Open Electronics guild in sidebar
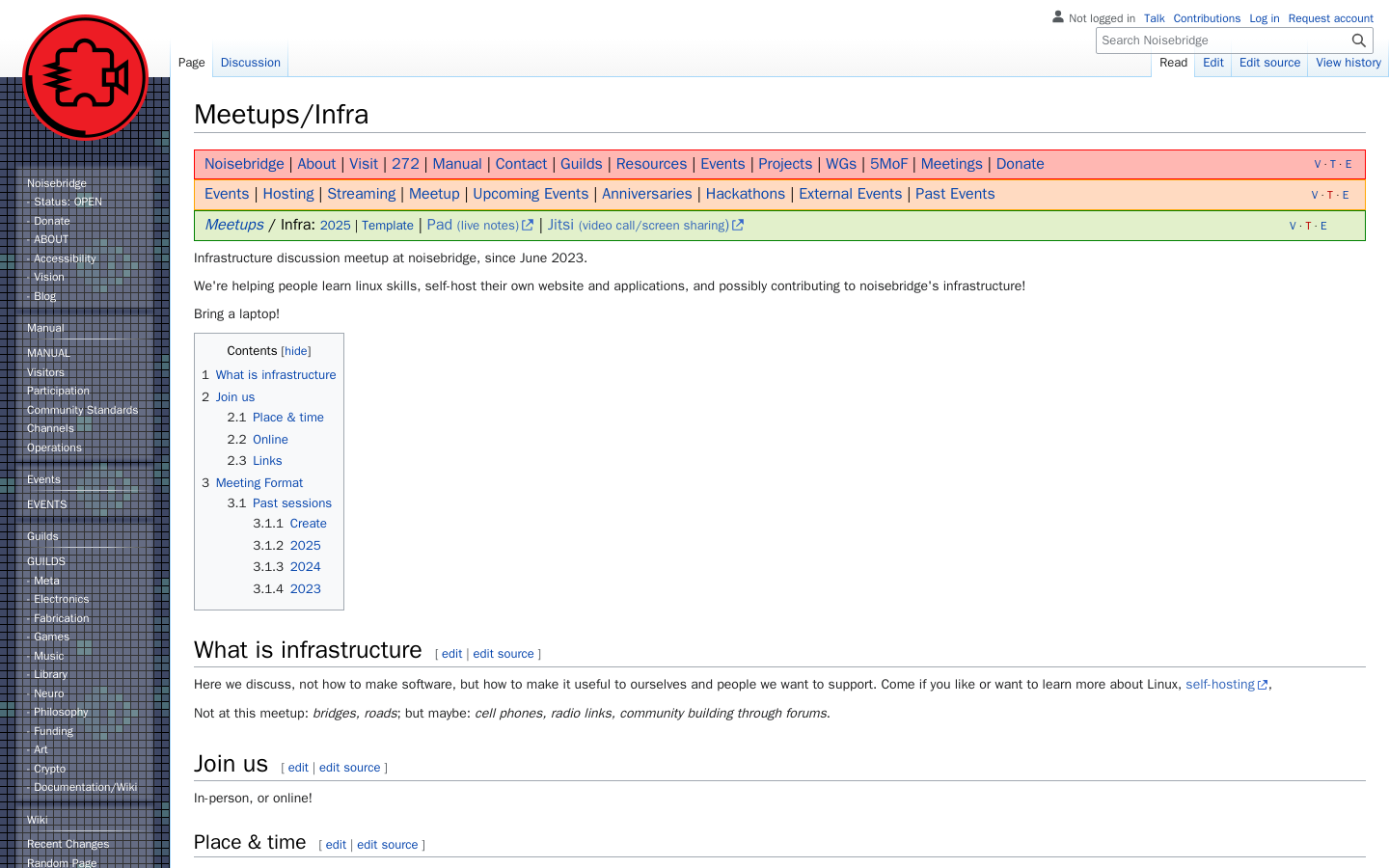Viewport: 1389px width, 868px height. click(61, 600)
